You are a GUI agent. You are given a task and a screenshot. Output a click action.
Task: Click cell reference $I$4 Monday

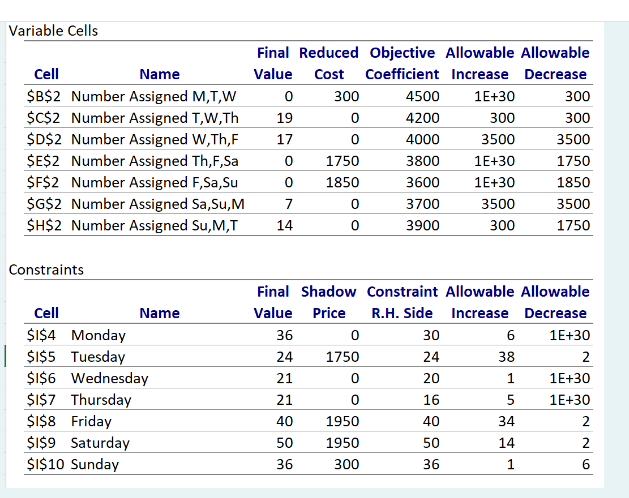(x=41, y=335)
